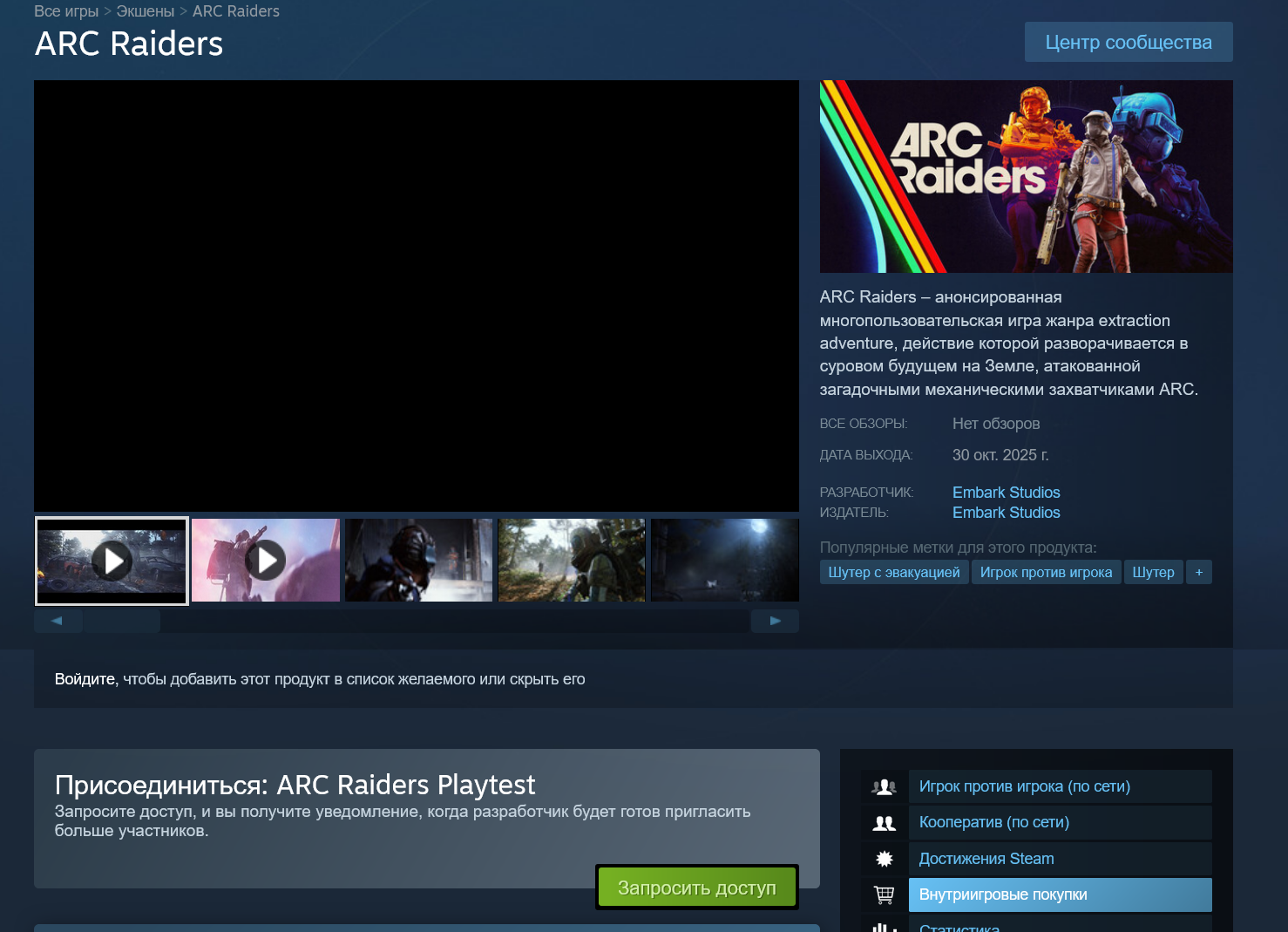Select the Шутер с эвакуацией tag
1288x932 pixels.
click(x=894, y=572)
